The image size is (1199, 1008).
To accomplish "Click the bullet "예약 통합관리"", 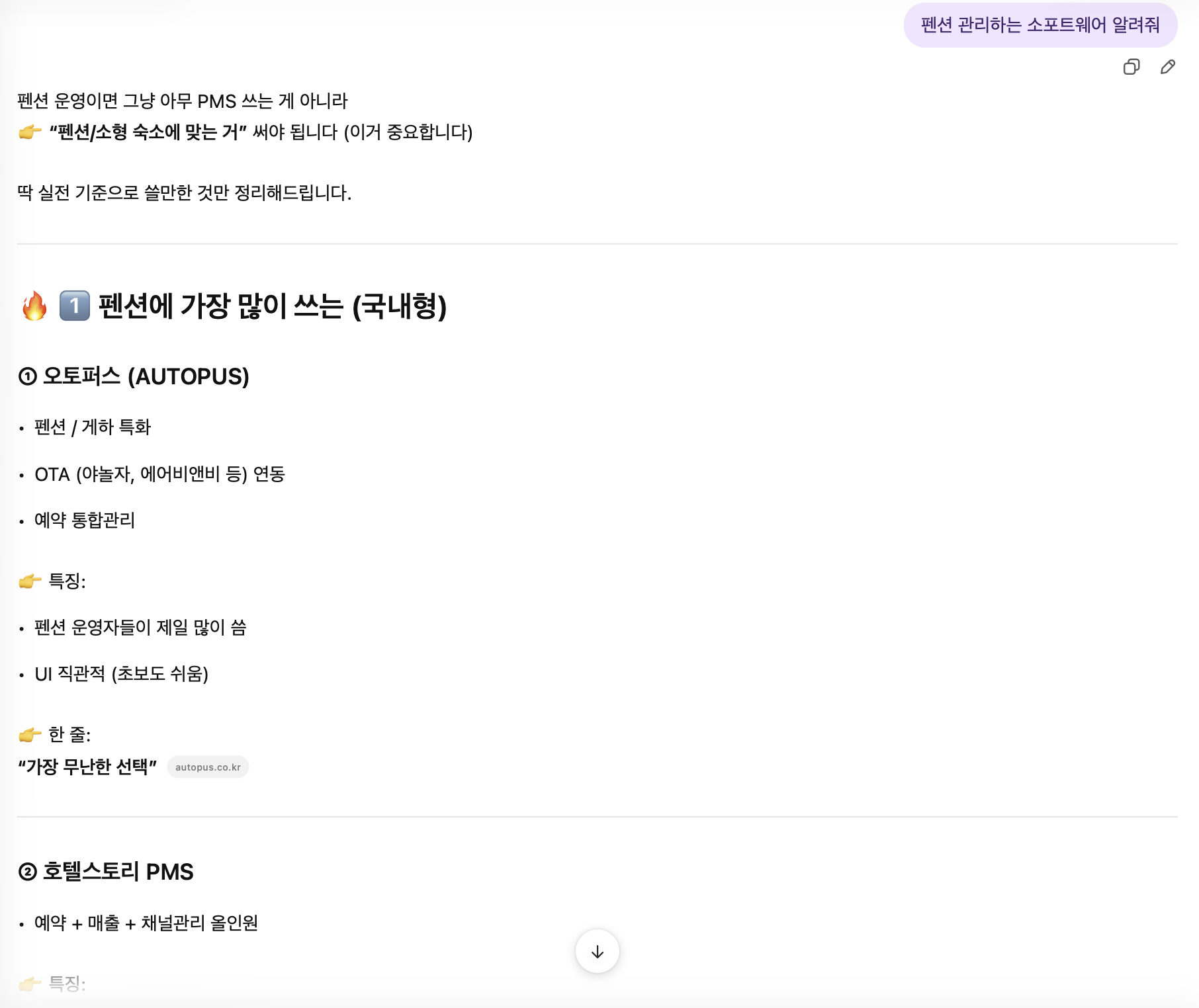I will (85, 520).
